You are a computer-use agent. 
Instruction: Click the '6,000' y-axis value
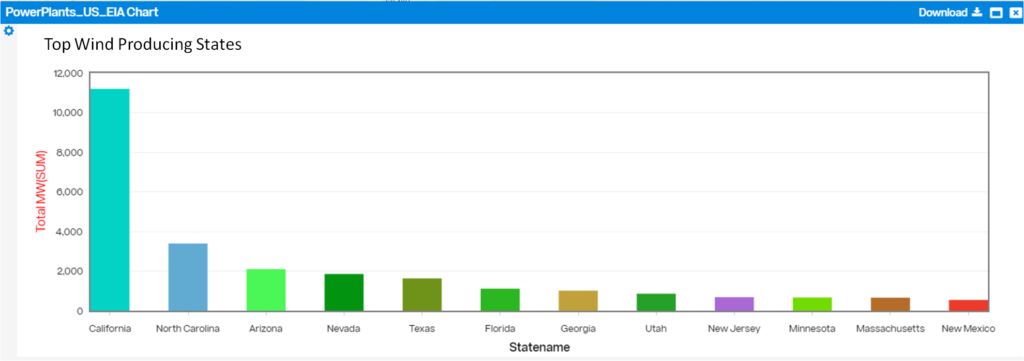[x=69, y=192]
